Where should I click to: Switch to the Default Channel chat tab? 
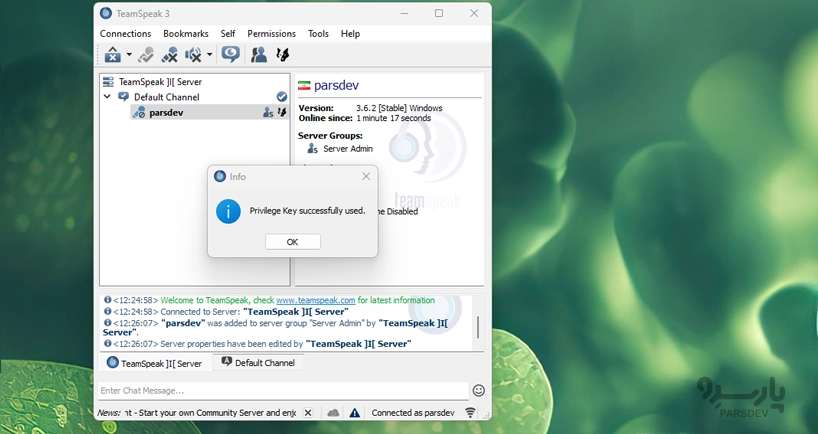coord(258,363)
